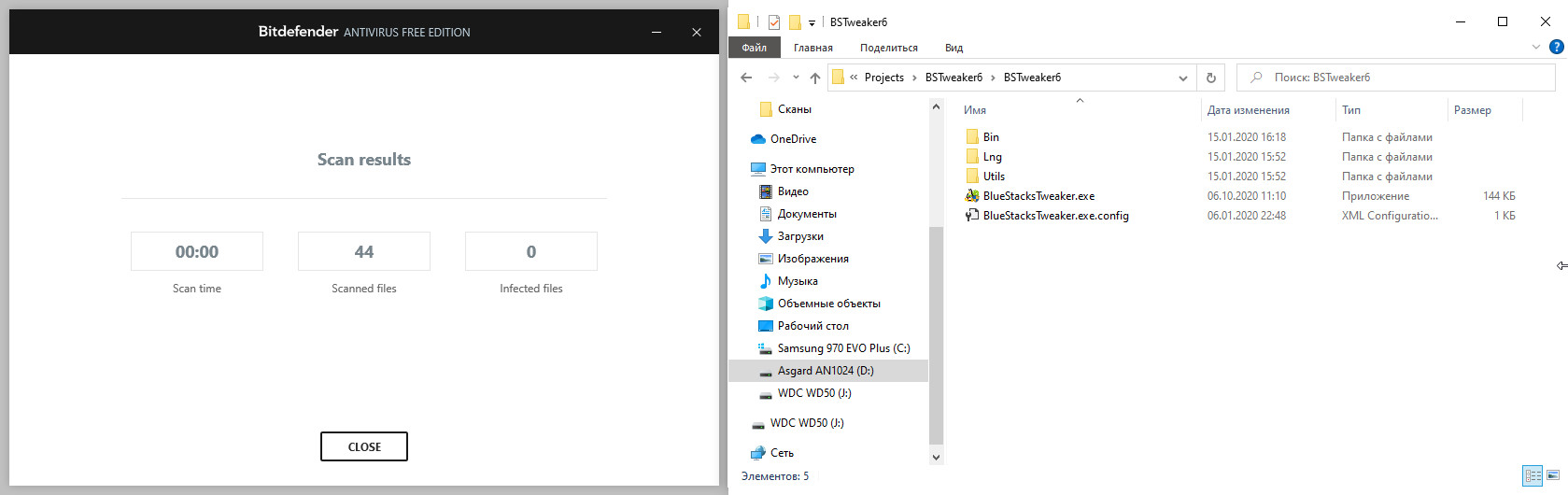Image resolution: width=1568 pixels, height=495 pixels.
Task: Expand the address bar history dropdown
Action: coord(1183,78)
